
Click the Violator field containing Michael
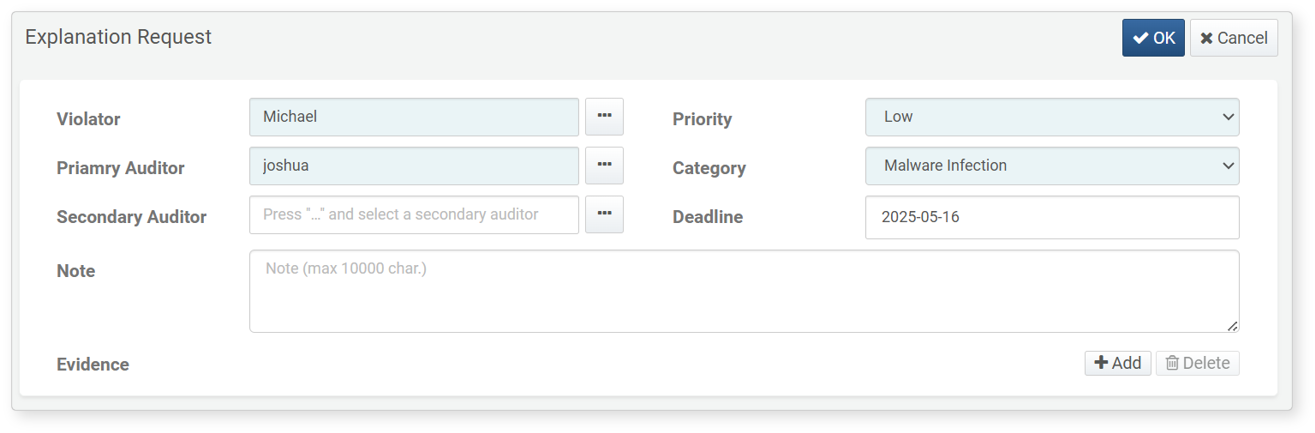[414, 117]
